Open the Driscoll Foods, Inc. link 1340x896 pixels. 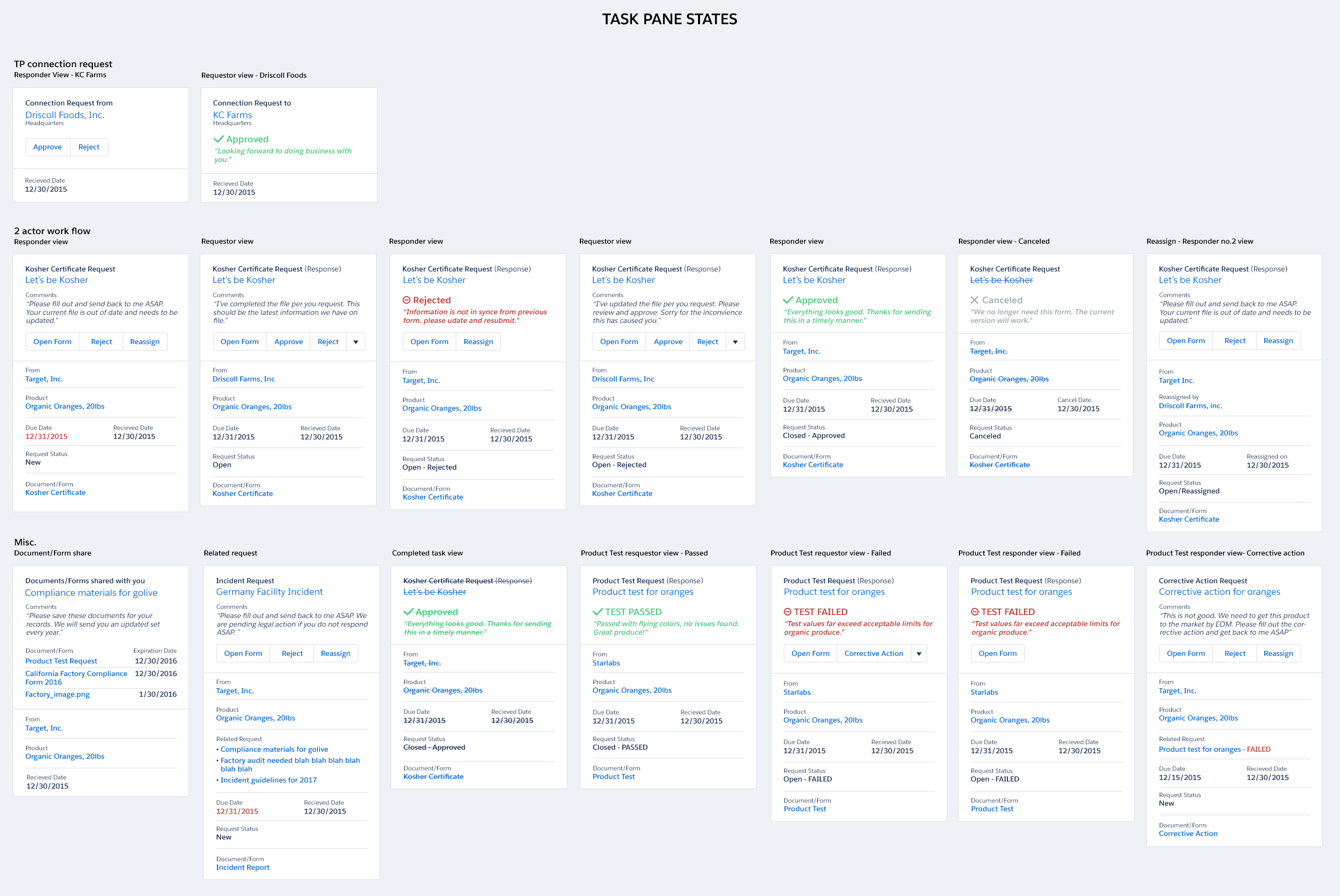(65, 115)
